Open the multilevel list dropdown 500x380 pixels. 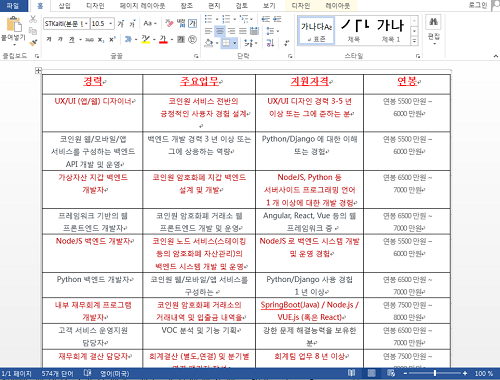click(x=252, y=19)
